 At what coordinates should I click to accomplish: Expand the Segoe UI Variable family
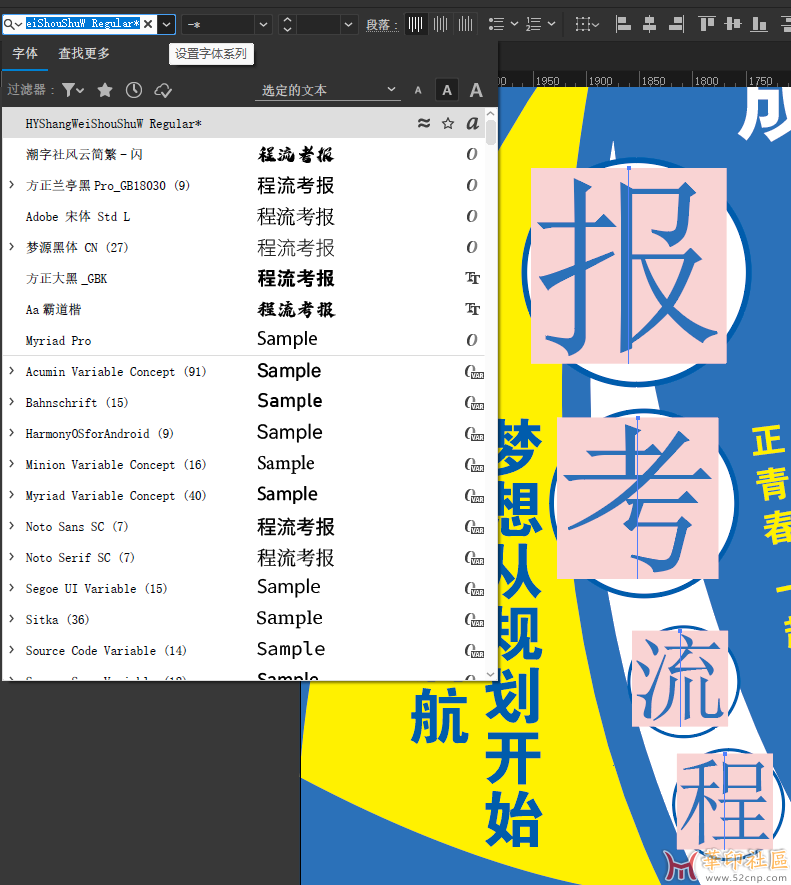[11, 588]
